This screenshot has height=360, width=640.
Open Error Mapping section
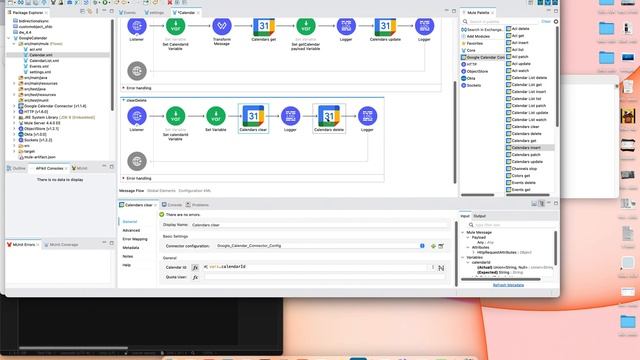pos(135,239)
